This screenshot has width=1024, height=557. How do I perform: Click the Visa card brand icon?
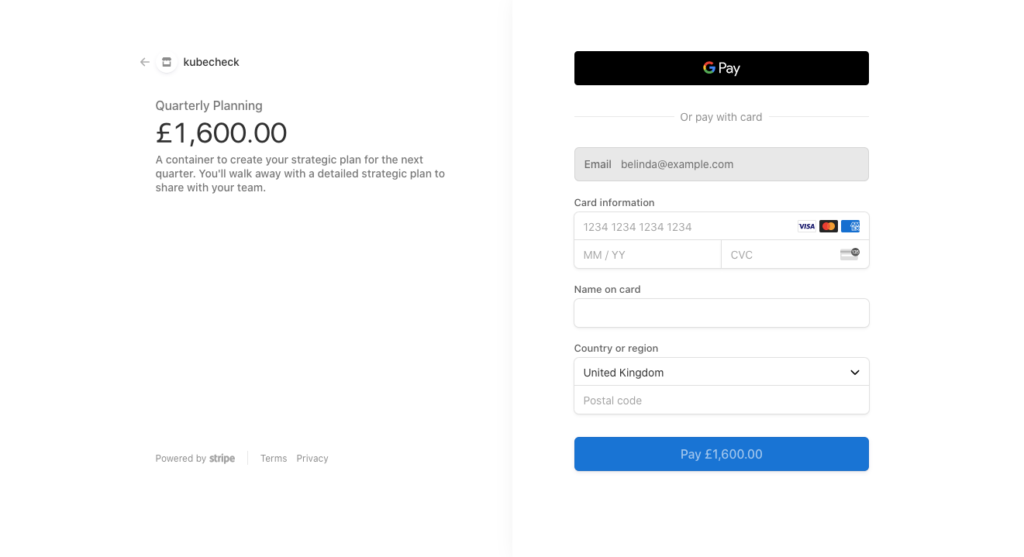click(x=806, y=226)
